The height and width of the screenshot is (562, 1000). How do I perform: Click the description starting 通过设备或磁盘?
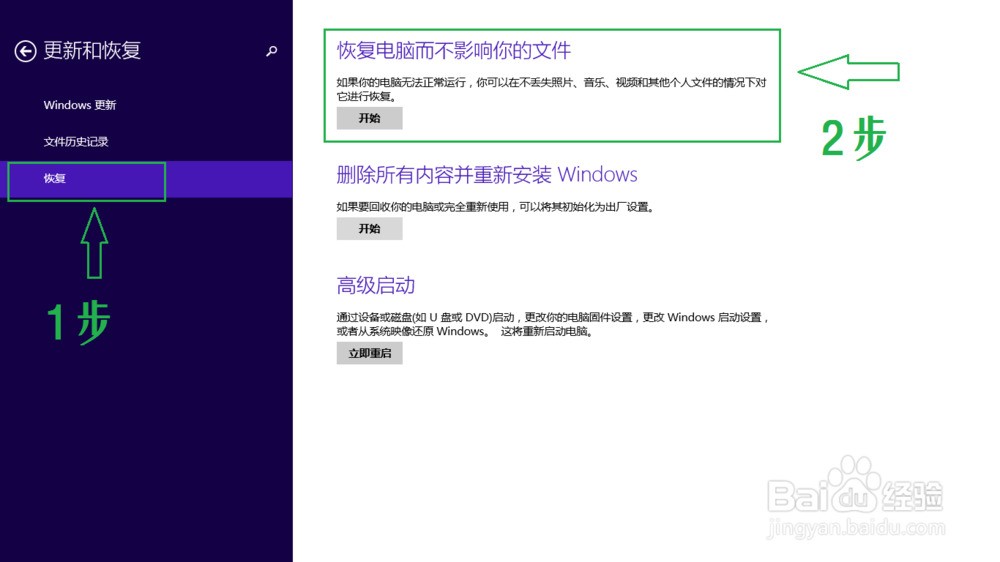(x=554, y=324)
